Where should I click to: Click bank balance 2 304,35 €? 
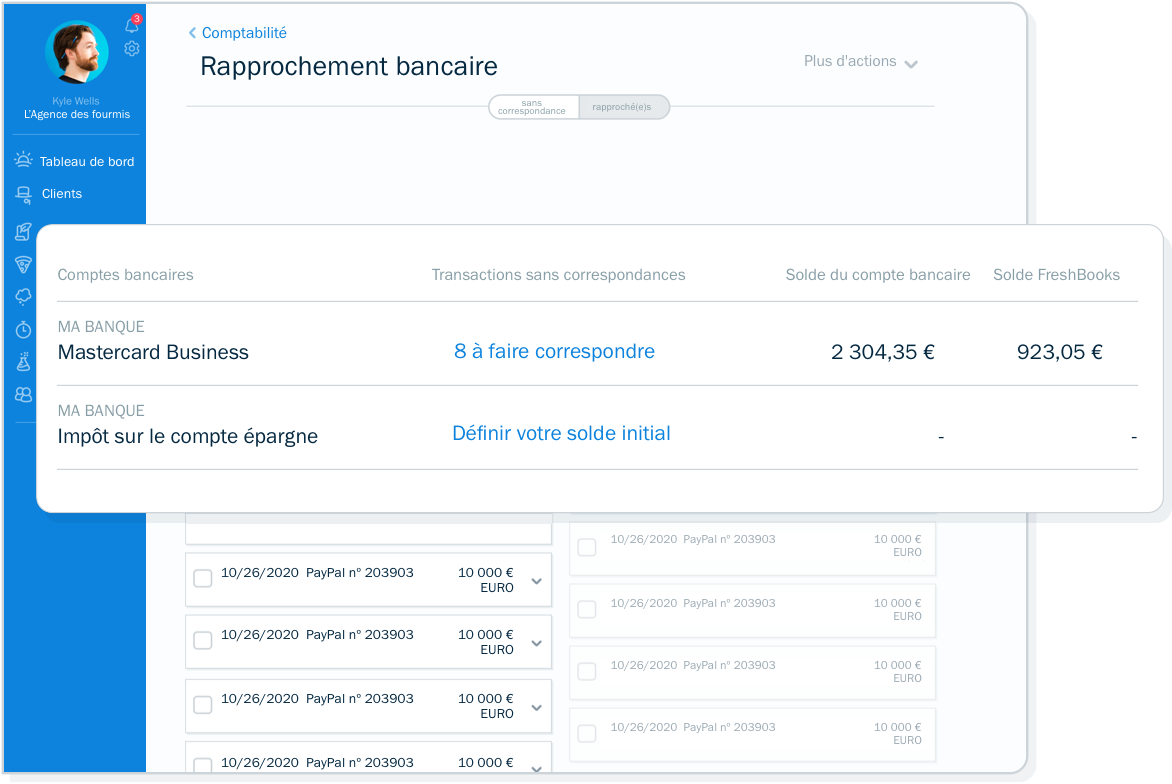point(883,352)
